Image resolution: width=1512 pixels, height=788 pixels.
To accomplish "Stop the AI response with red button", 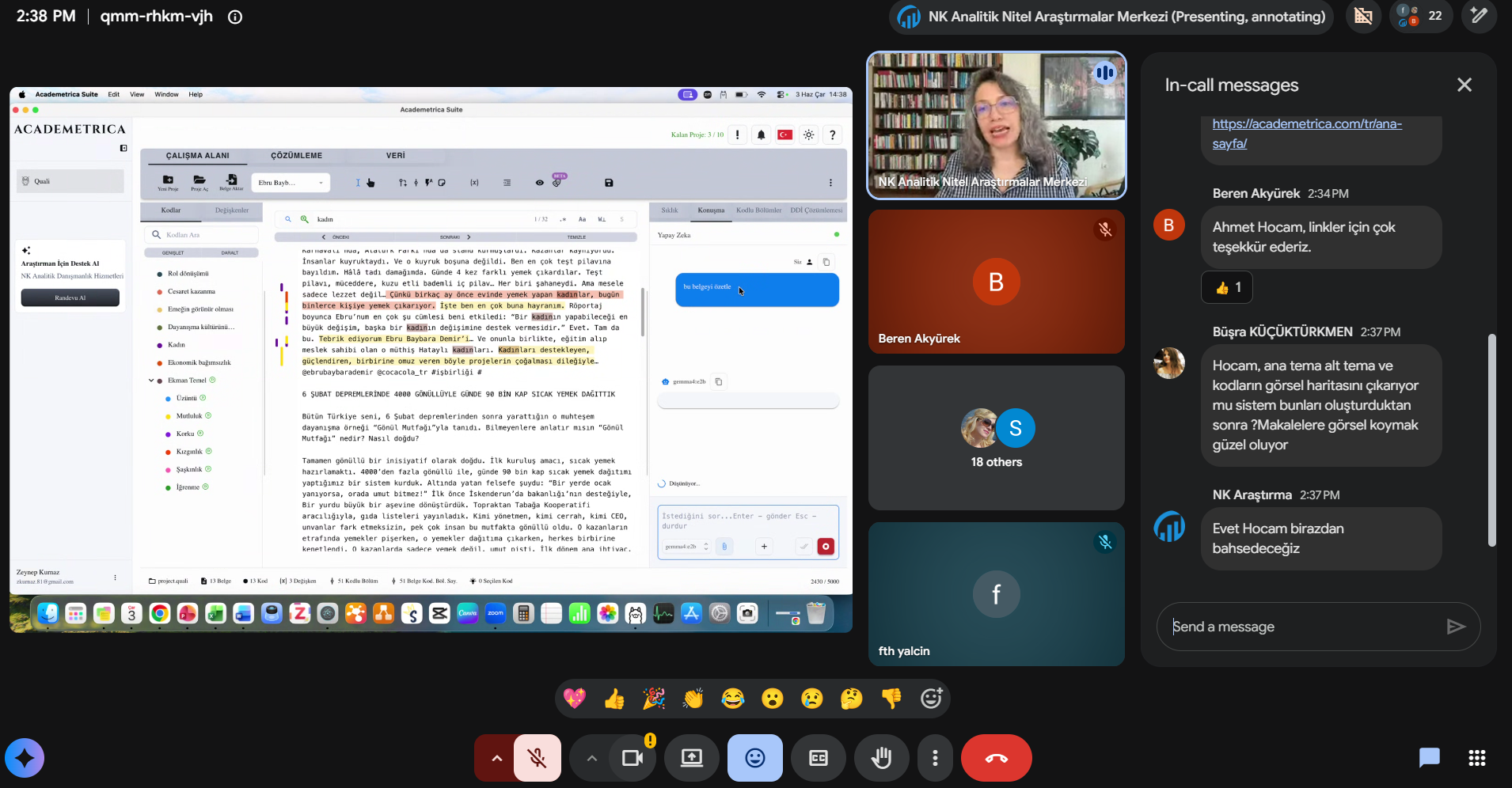I will tap(826, 546).
